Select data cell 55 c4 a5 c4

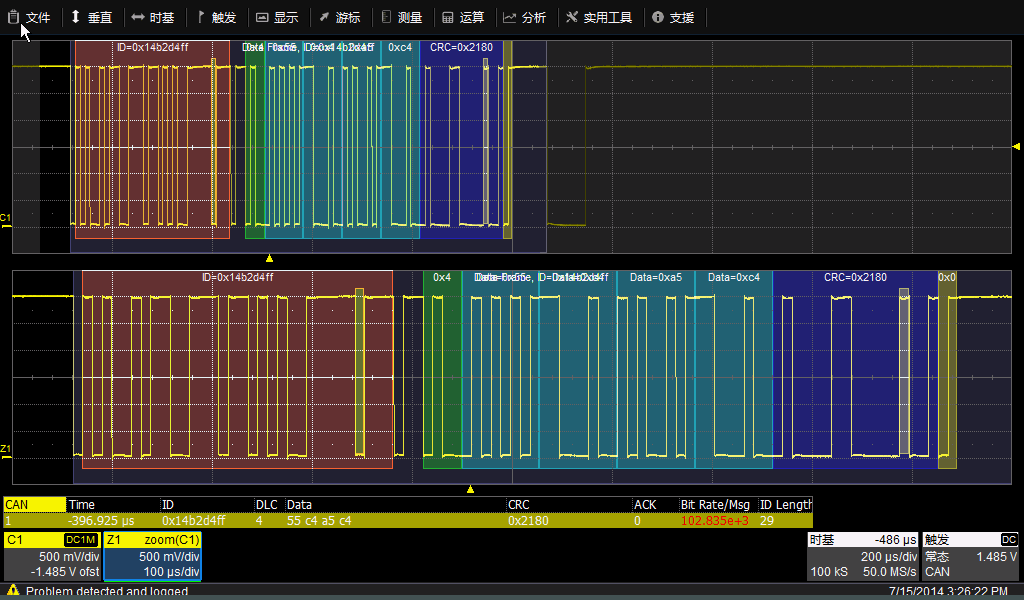(319, 521)
